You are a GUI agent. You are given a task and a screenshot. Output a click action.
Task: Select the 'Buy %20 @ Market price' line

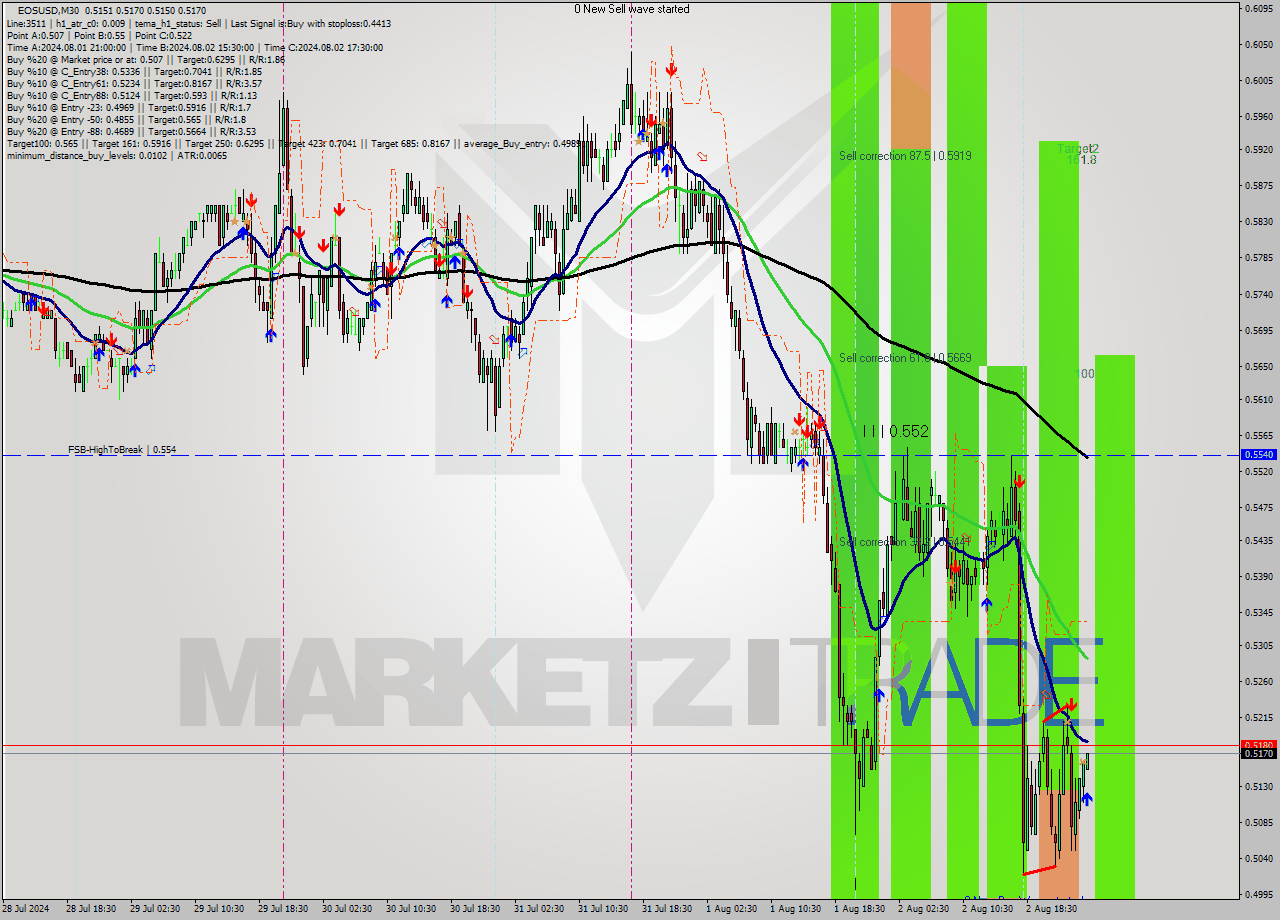pyautogui.click(x=146, y=59)
